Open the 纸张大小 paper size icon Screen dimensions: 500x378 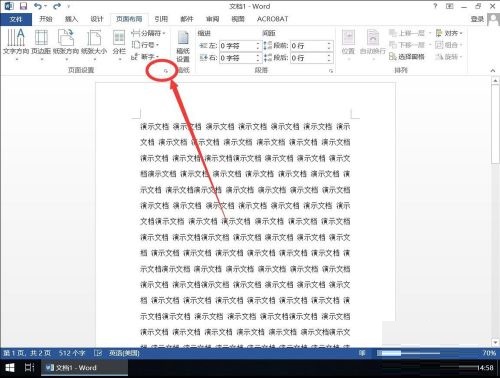pyautogui.click(x=94, y=43)
